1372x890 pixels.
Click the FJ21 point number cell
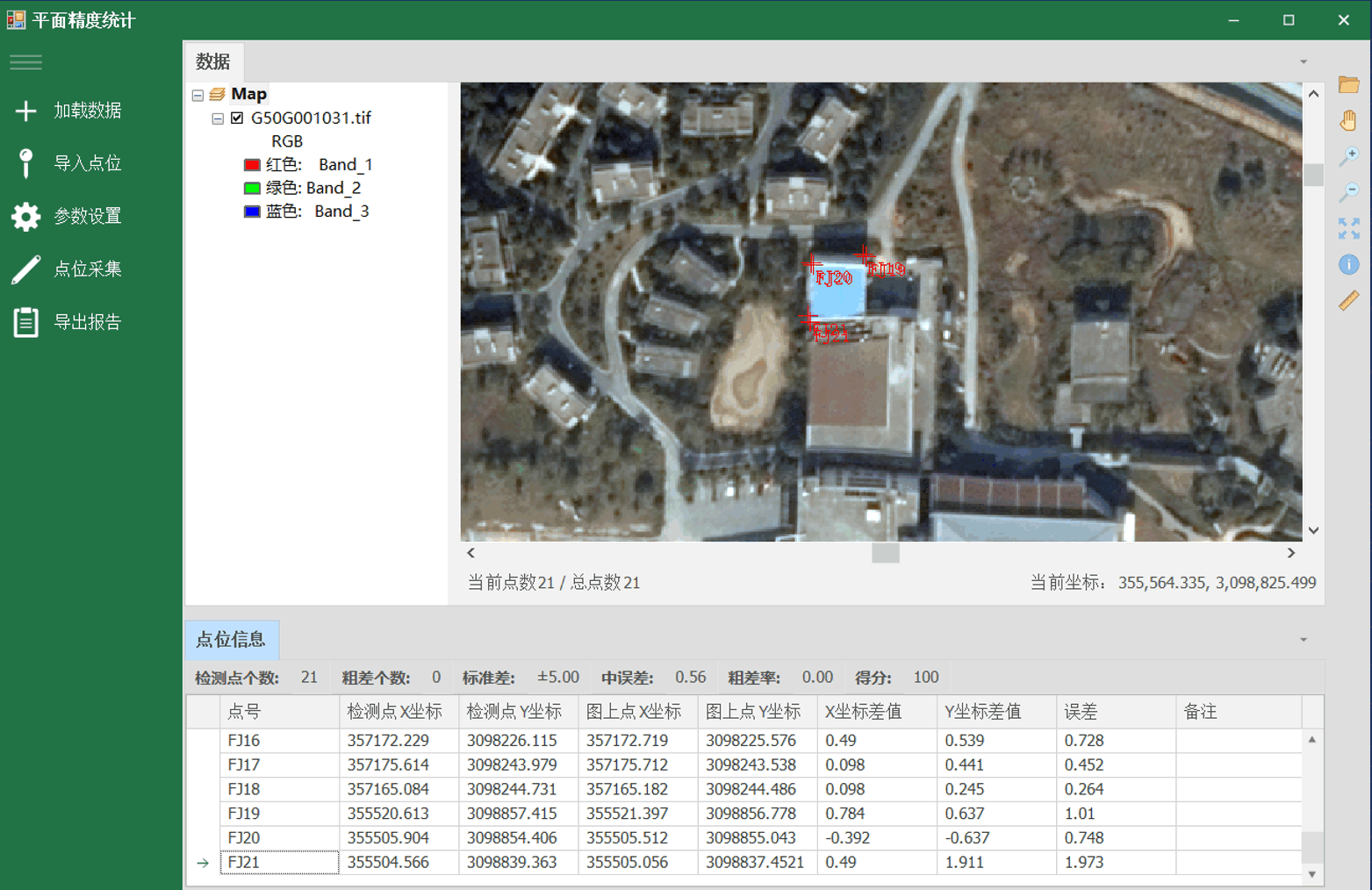[279, 863]
